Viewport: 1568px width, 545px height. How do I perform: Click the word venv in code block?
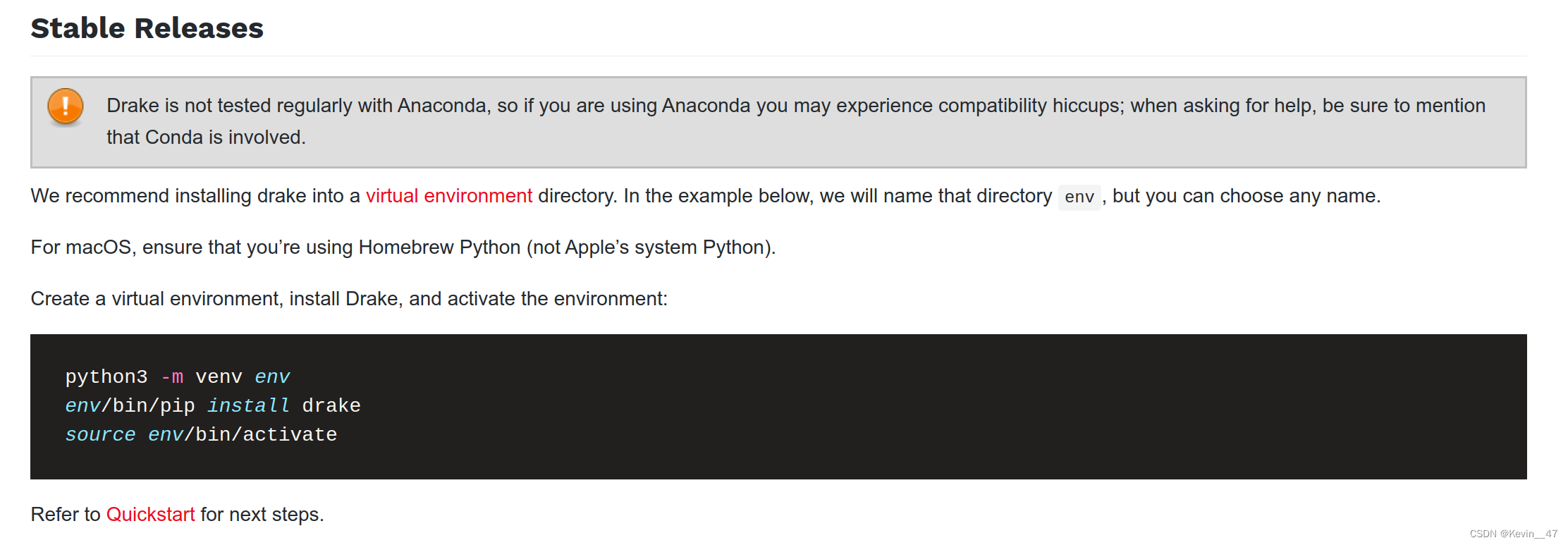point(219,377)
